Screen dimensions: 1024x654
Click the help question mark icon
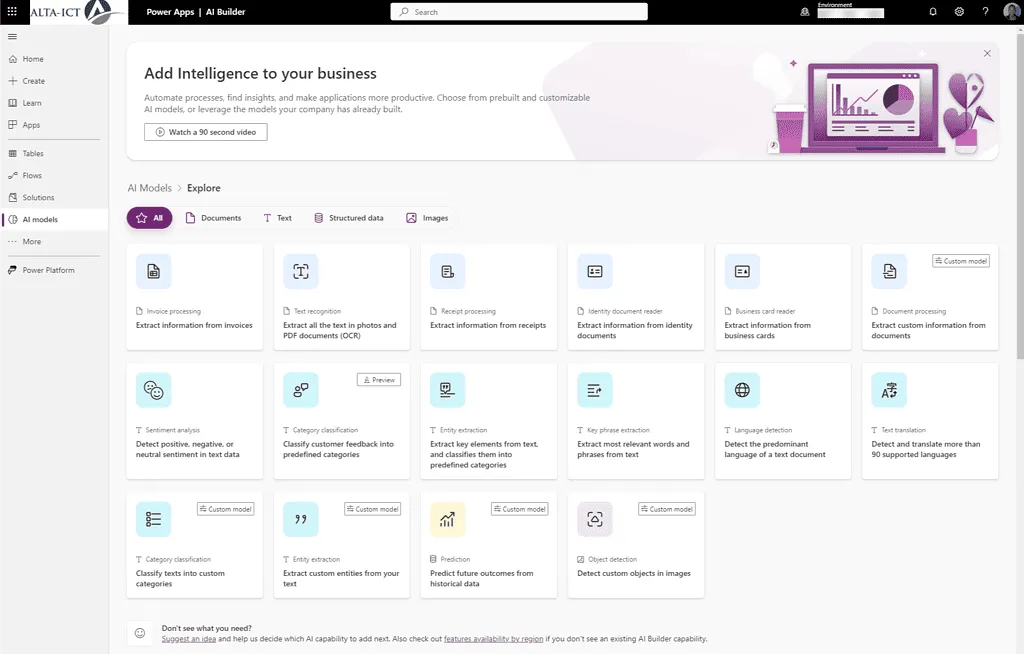click(985, 12)
